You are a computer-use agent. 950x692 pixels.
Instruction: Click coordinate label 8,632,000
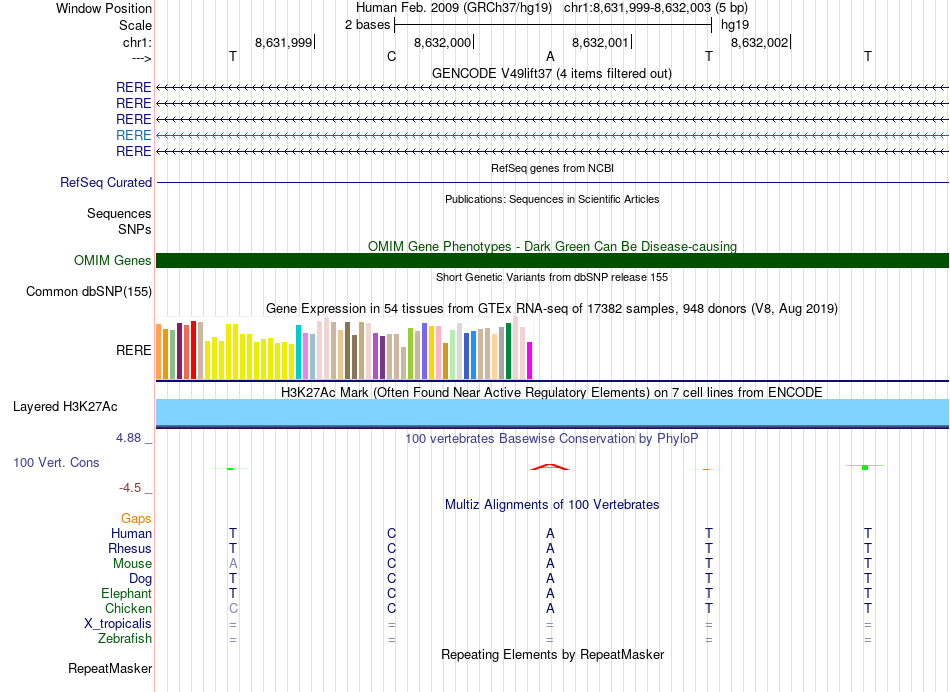(442, 42)
